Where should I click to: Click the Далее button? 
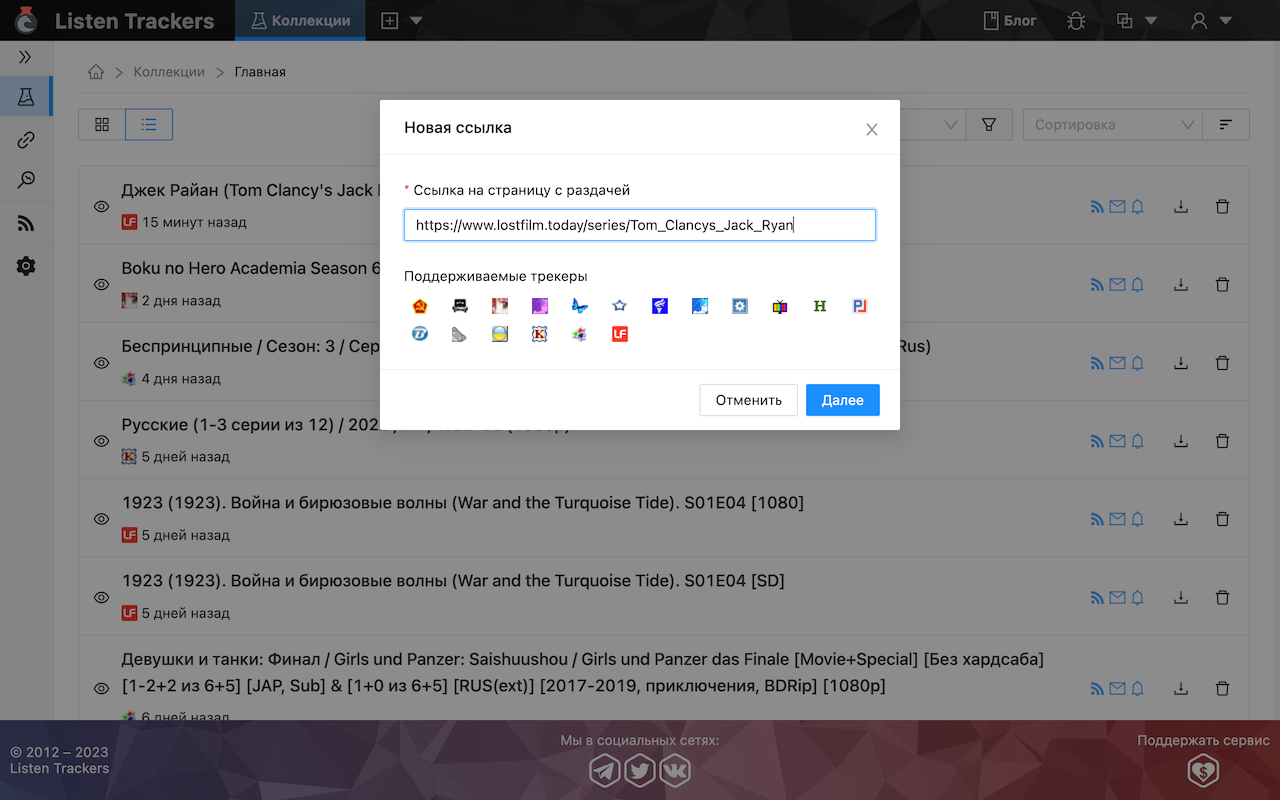[842, 400]
